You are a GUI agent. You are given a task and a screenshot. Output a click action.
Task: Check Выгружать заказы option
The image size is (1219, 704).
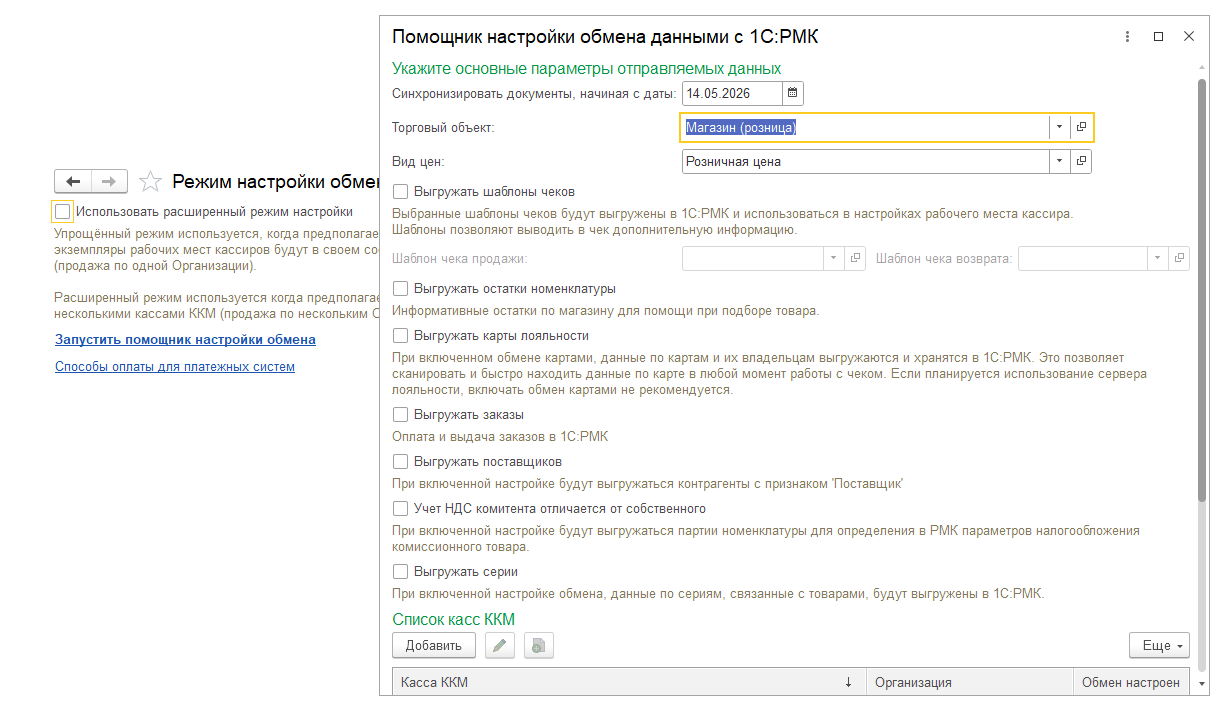(x=401, y=414)
